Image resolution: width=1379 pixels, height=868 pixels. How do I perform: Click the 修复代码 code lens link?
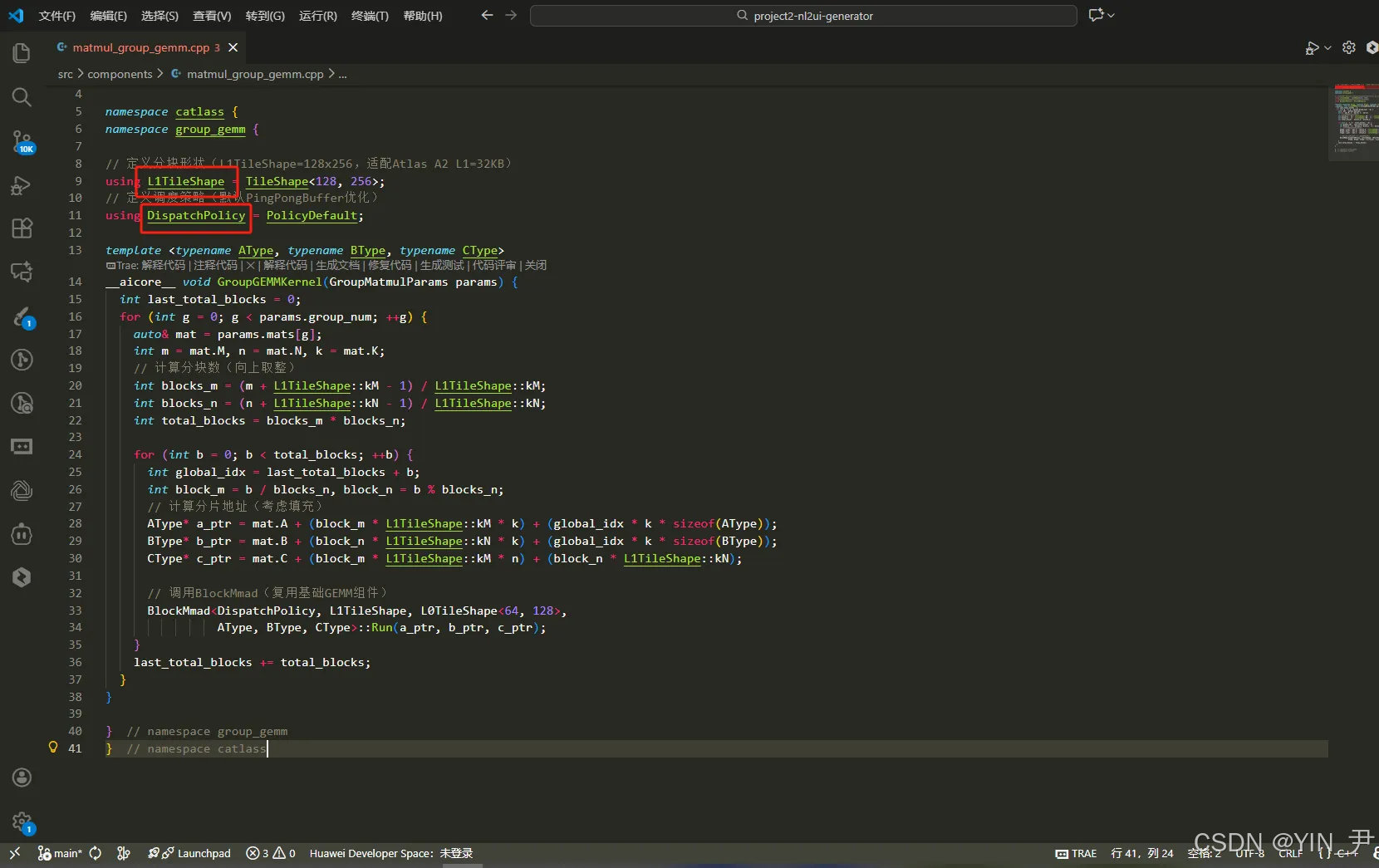[x=390, y=265]
